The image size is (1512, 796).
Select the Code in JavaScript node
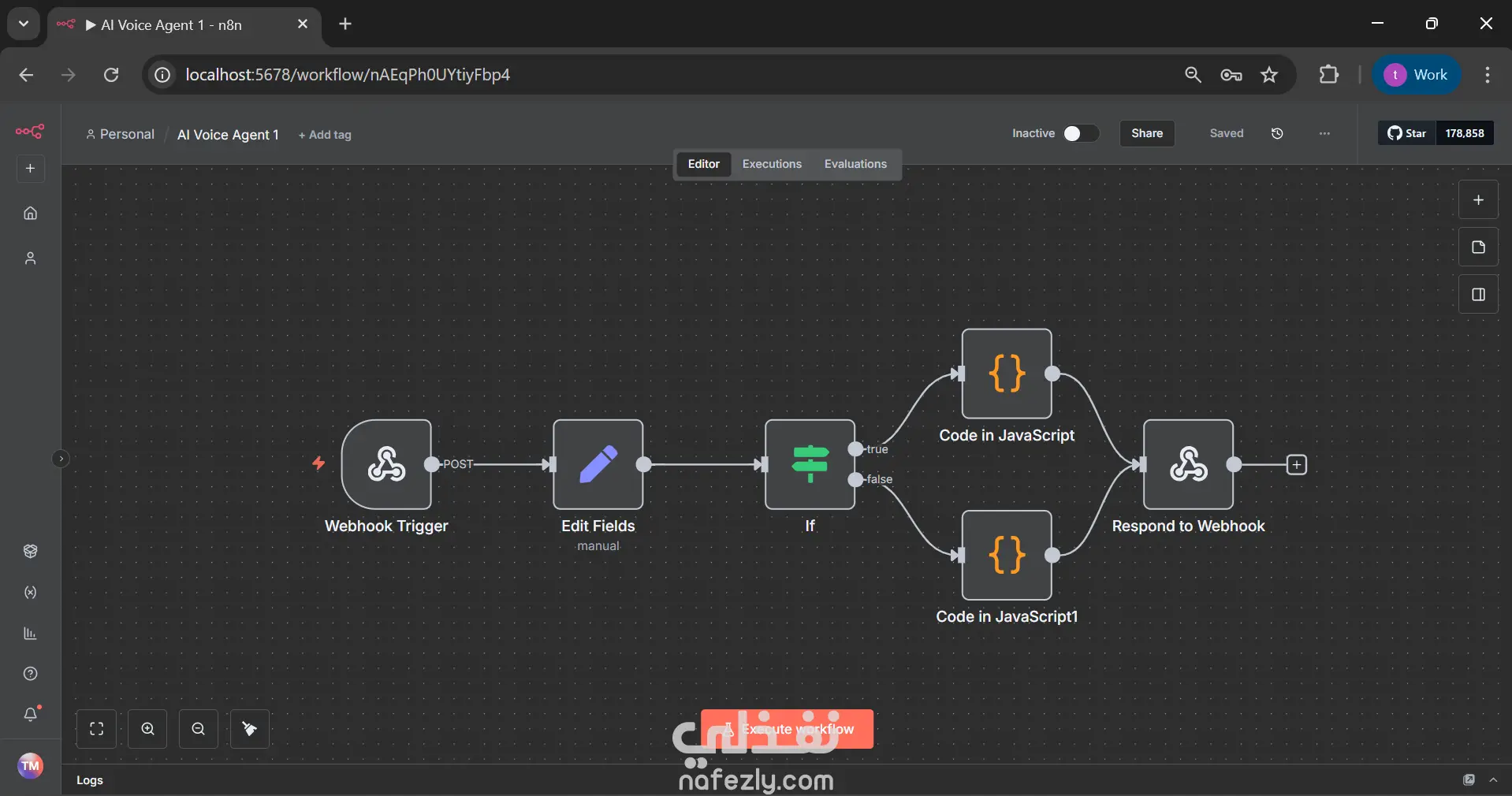pos(1007,374)
